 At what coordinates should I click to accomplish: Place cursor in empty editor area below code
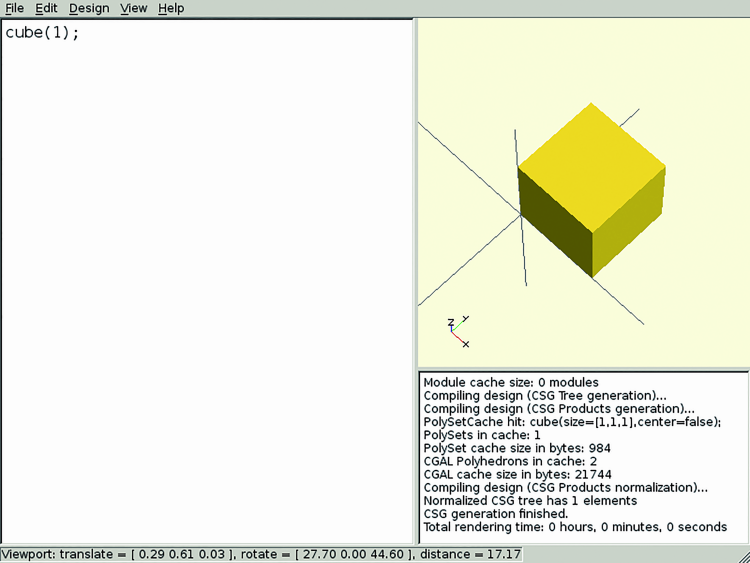(200, 300)
